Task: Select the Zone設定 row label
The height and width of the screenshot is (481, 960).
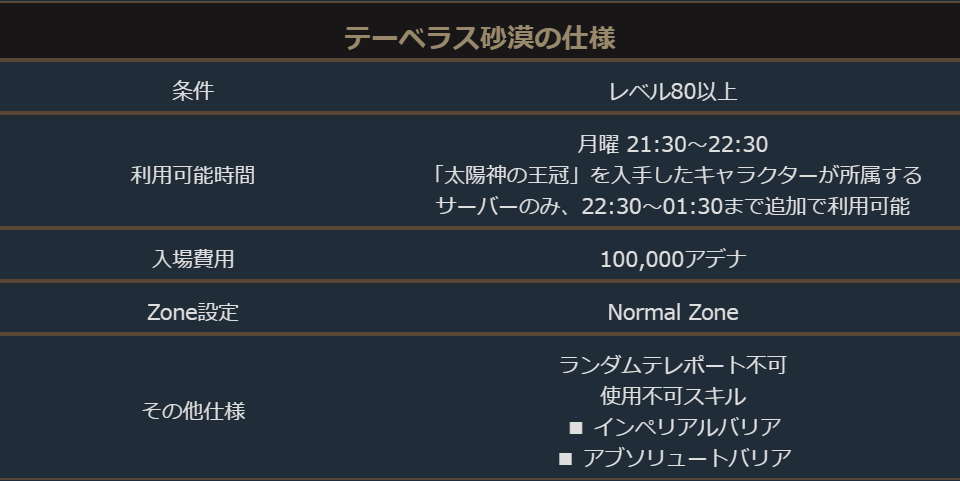Action: (193, 312)
